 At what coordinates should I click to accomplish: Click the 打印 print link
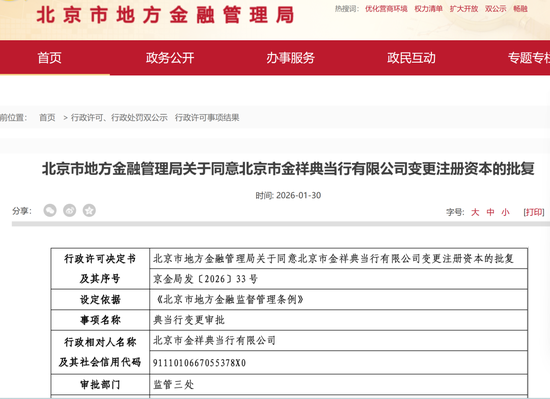coord(534,212)
